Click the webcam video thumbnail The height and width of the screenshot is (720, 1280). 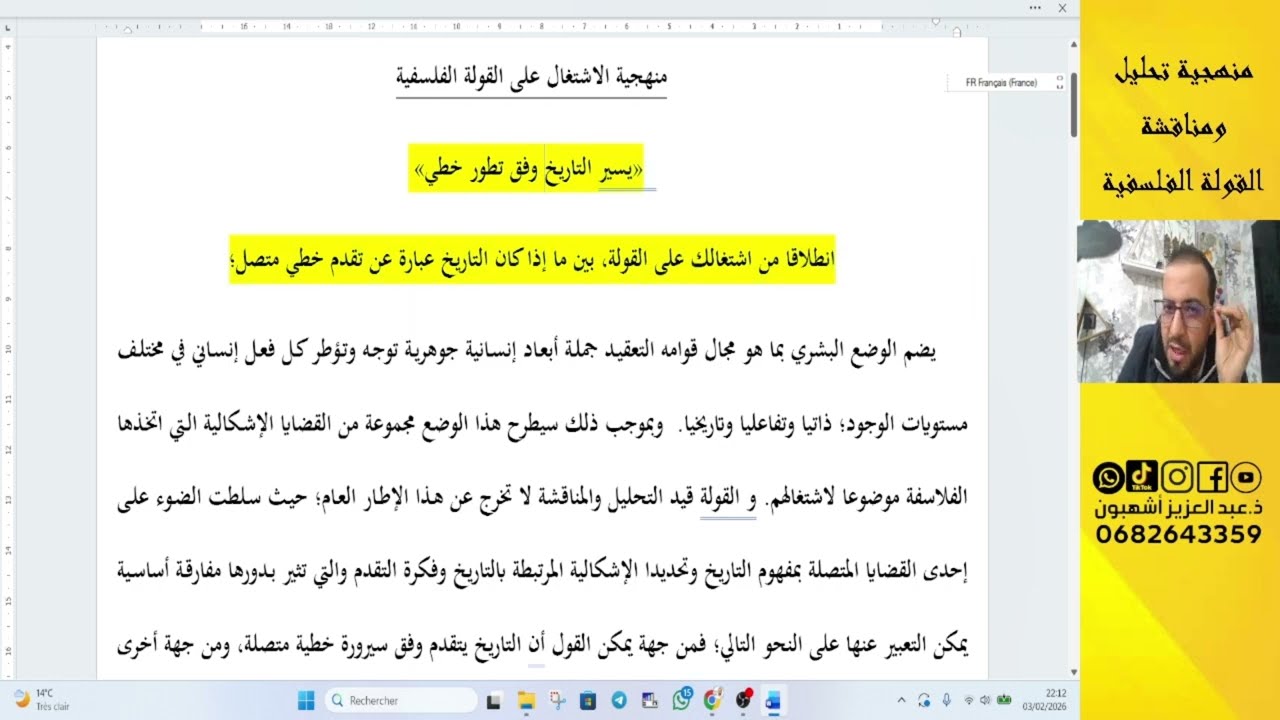(x=1178, y=301)
